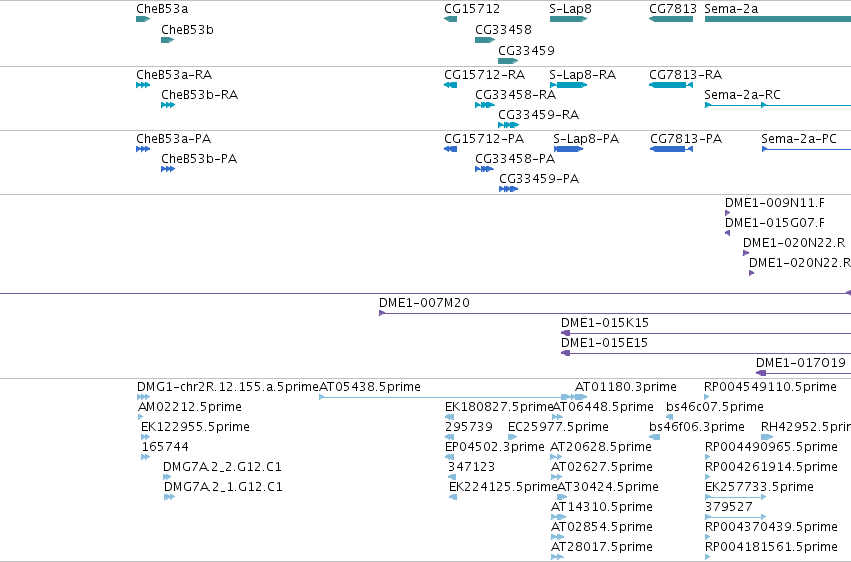Select the RP004261914.5prime EST

click(x=708, y=478)
